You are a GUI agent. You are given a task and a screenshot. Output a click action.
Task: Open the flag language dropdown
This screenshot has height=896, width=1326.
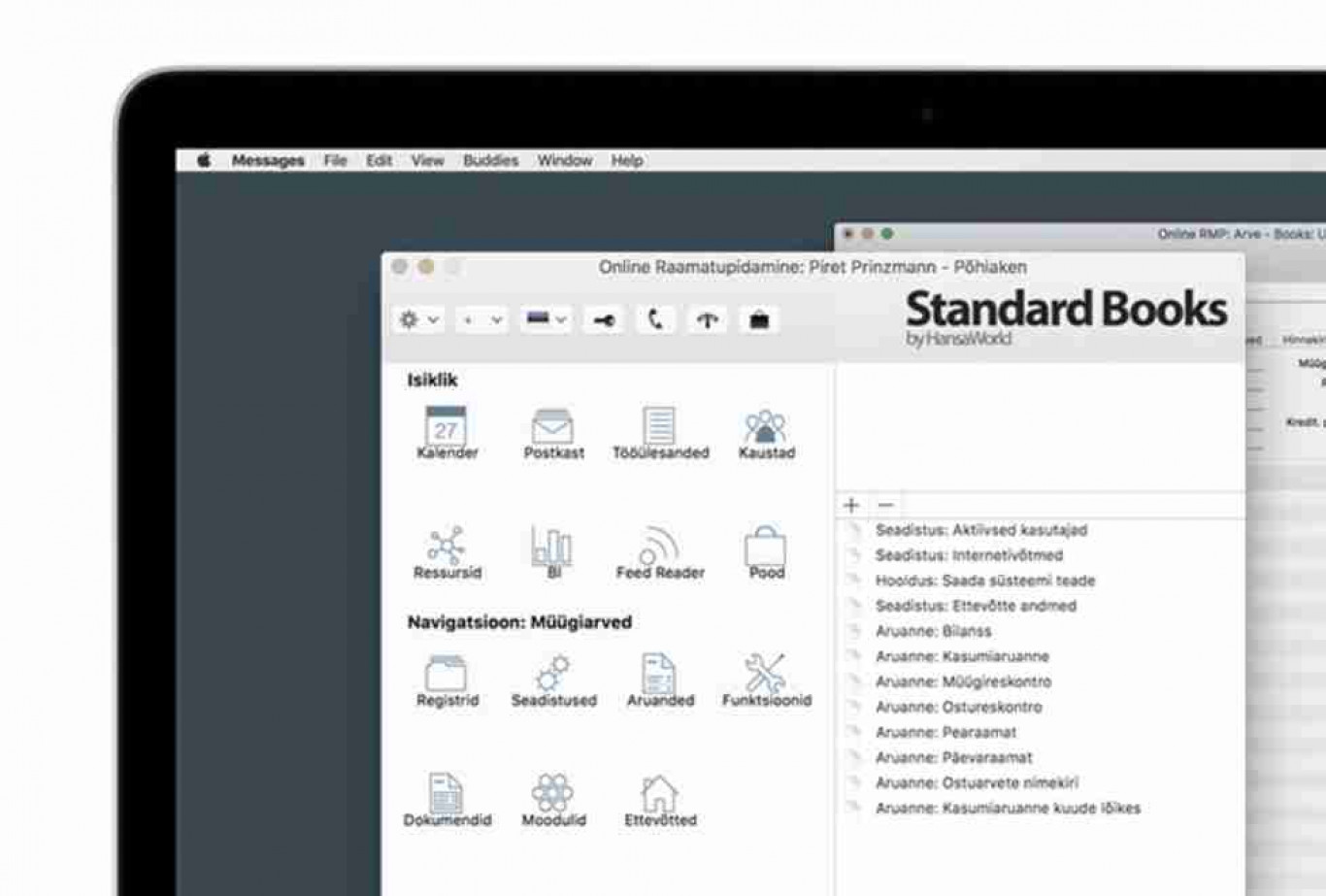(546, 319)
